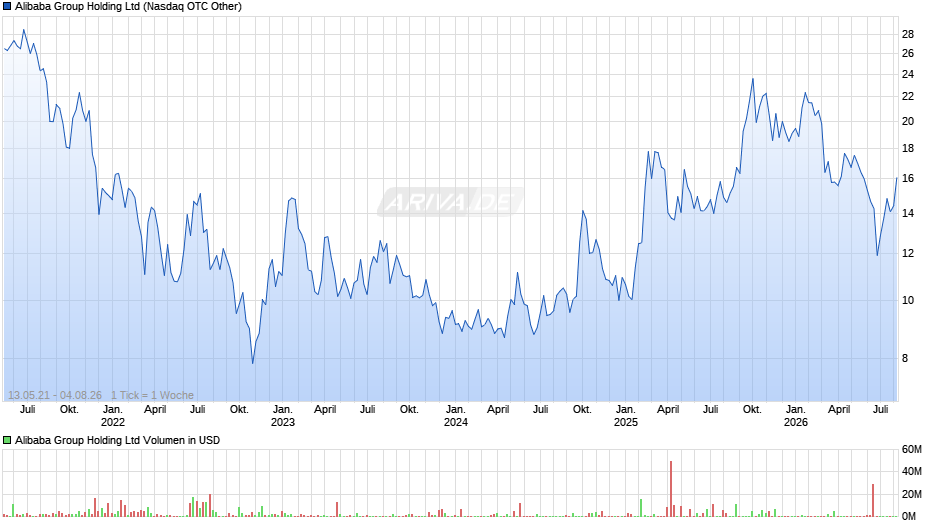The image size is (940, 526).
Task: Click the 14 price axis label
Action: click(x=908, y=214)
